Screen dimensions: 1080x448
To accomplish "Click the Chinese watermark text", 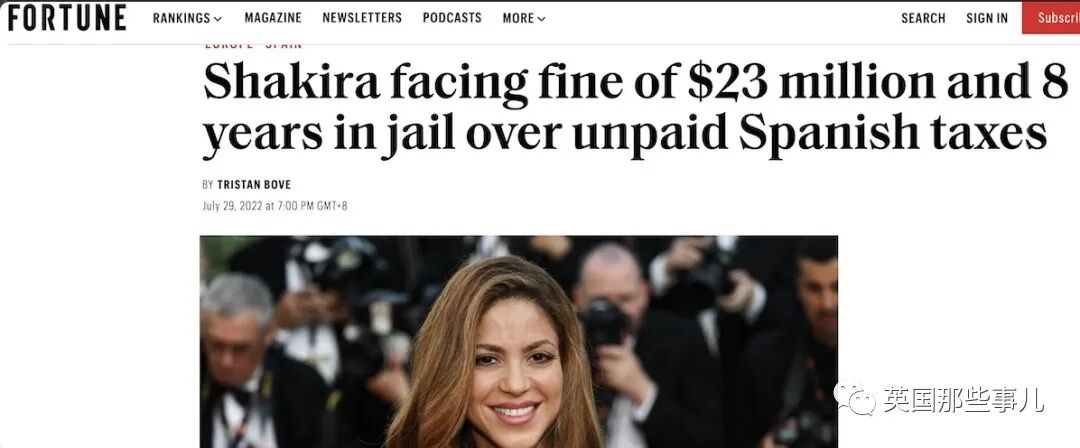I will 964,400.
